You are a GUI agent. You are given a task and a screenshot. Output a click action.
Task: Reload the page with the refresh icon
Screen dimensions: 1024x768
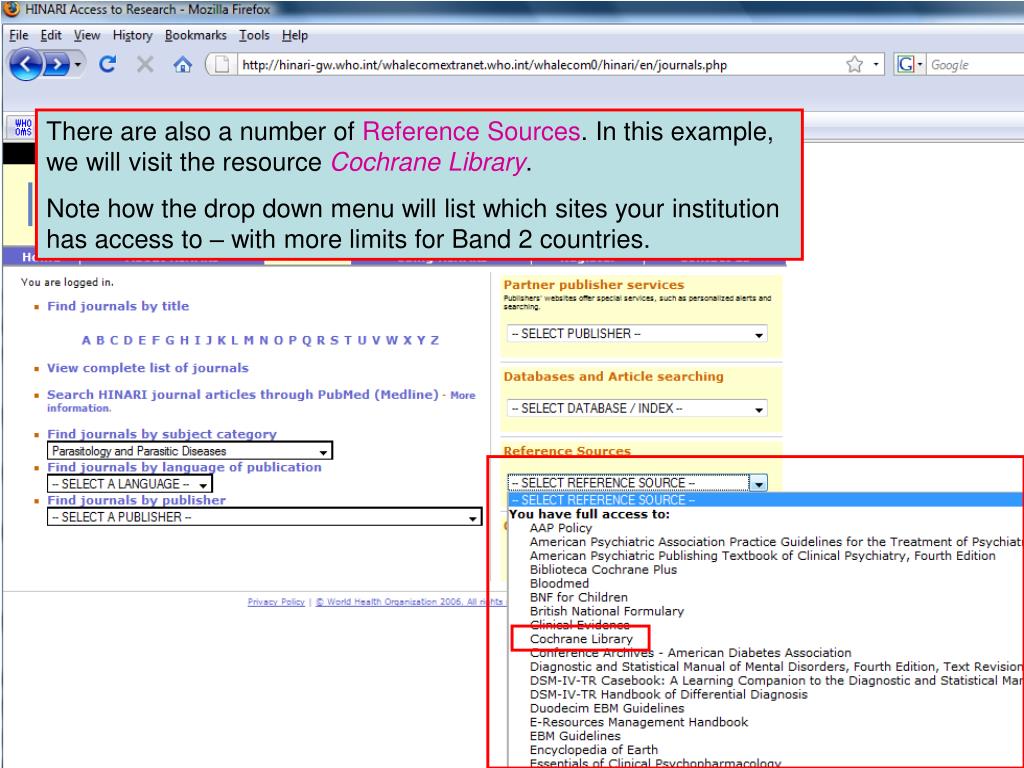coord(108,64)
